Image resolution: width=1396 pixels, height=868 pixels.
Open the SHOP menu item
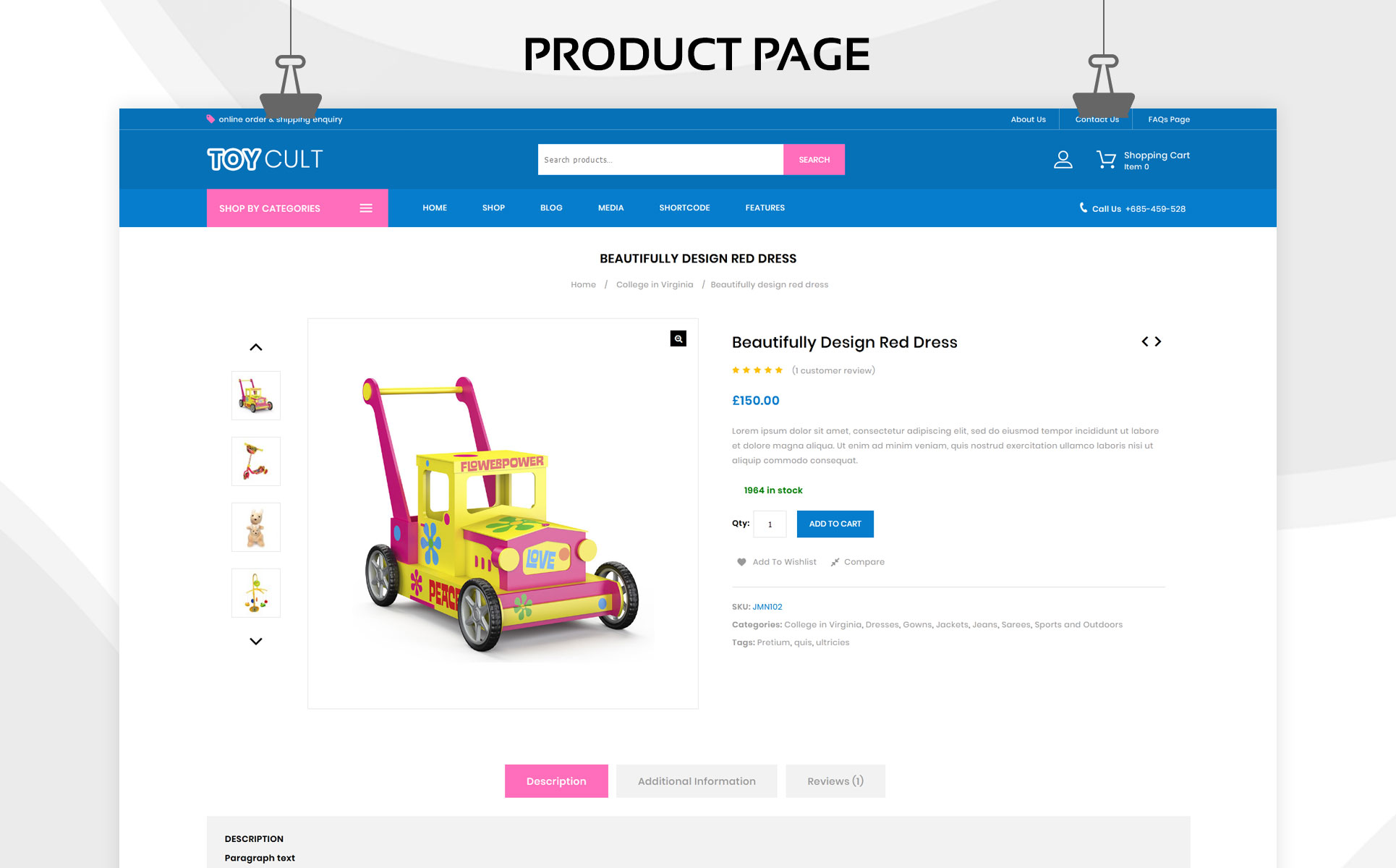tap(493, 208)
